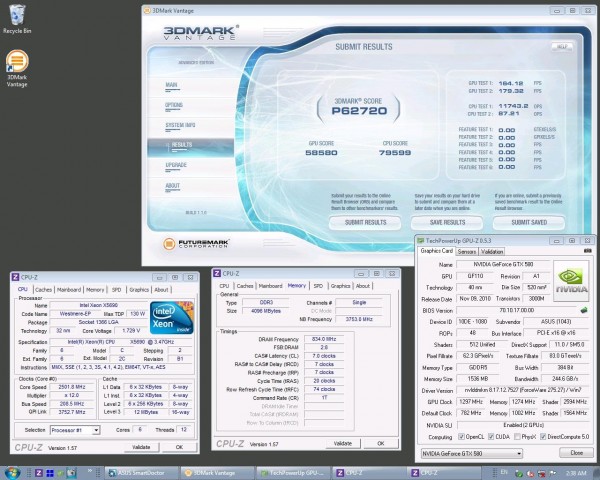Click the blue grid quick launch icon

pos(50,473)
